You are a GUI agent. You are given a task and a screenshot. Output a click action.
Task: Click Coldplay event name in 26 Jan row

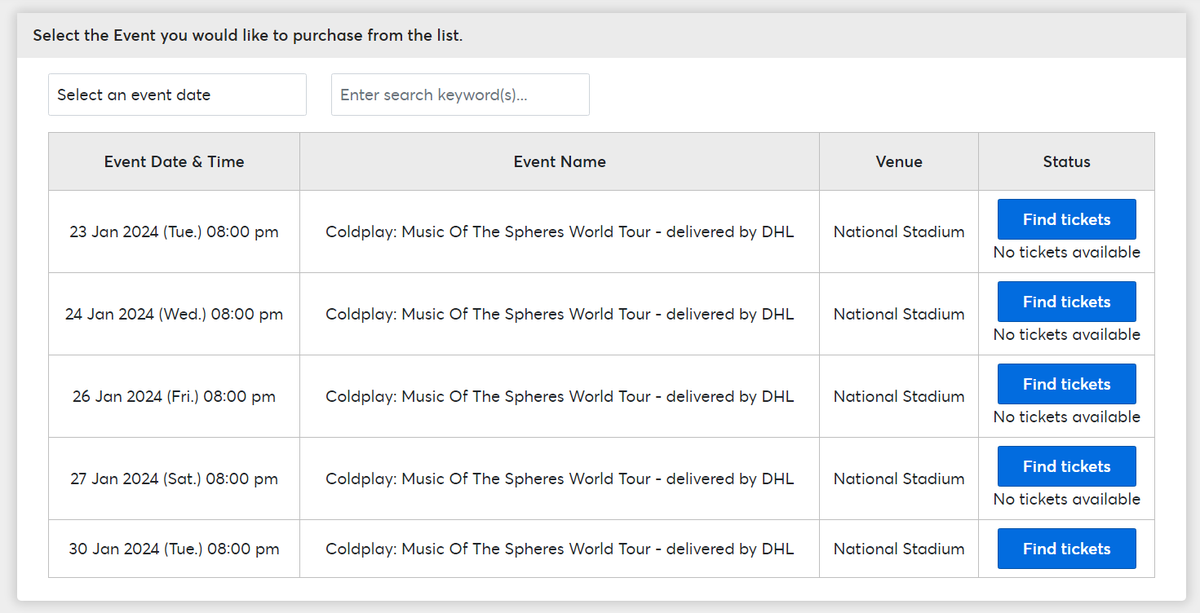click(560, 396)
